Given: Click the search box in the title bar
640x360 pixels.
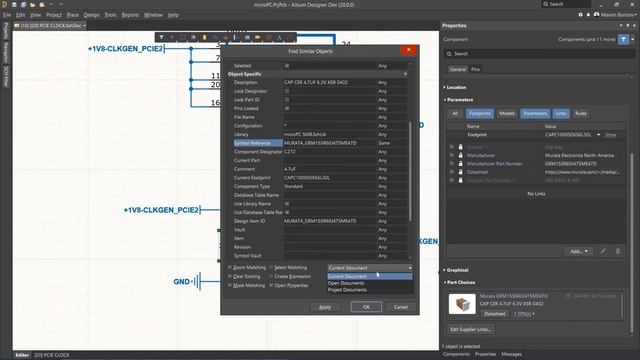Looking at the screenshot, I should pos(566,4).
